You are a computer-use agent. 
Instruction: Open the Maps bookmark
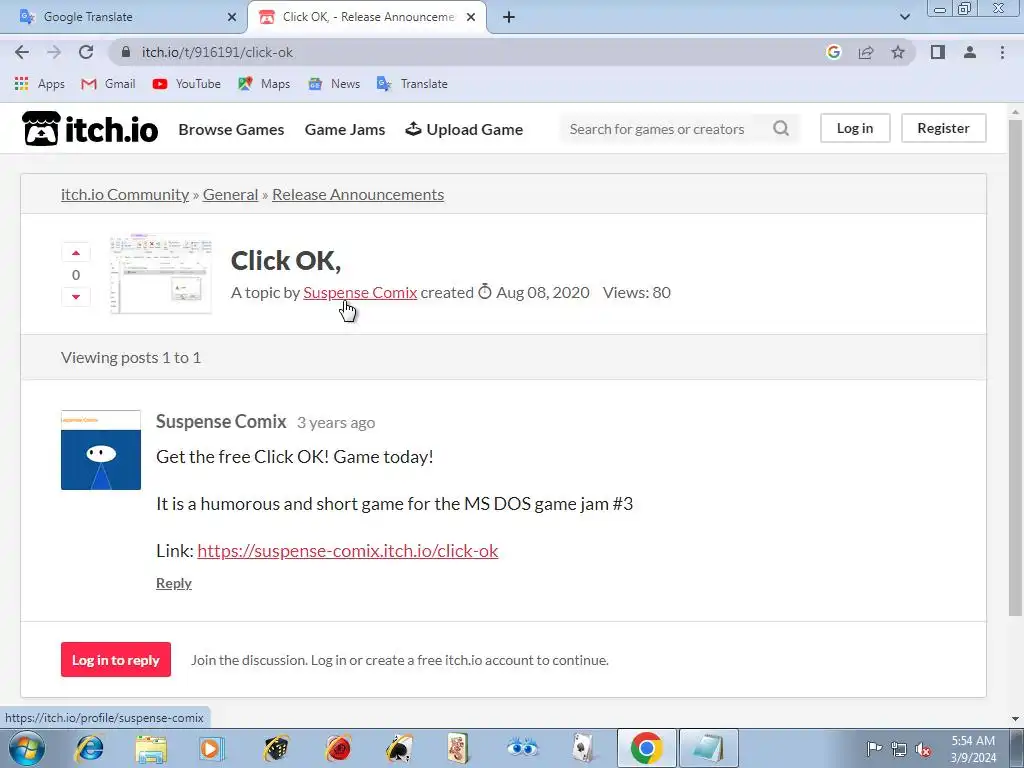click(264, 84)
